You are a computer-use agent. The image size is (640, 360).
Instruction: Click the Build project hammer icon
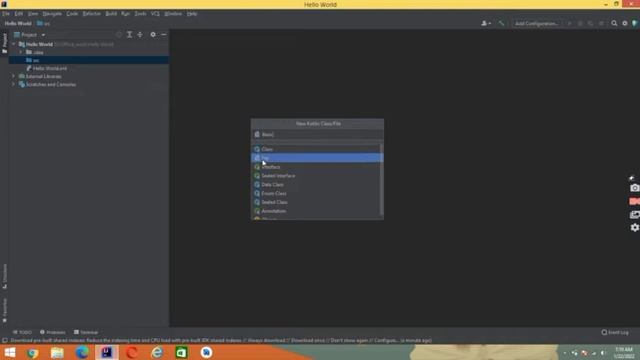[x=501, y=23]
